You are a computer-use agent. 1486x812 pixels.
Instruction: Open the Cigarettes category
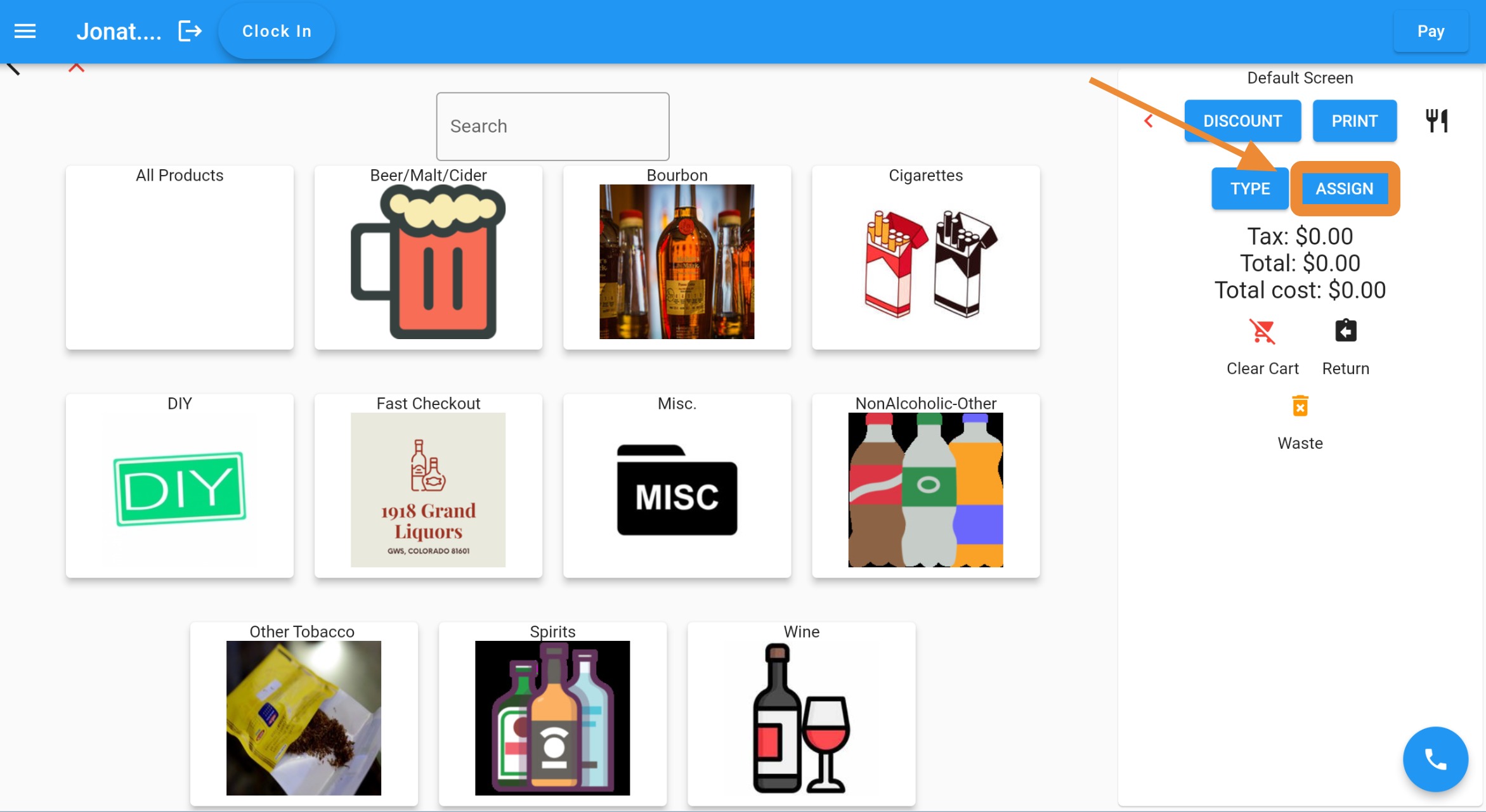coord(925,257)
